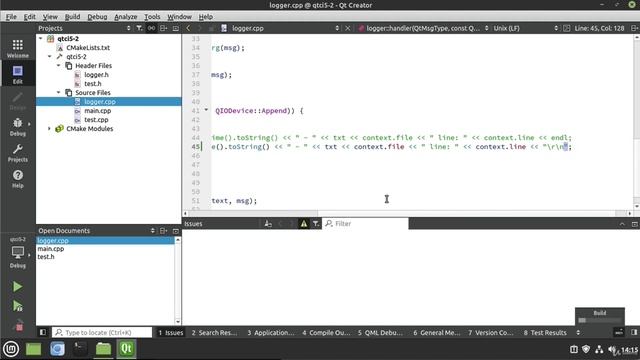Open the terminal from the taskbar
Screen dimensions: 640x360
click(x=80, y=349)
